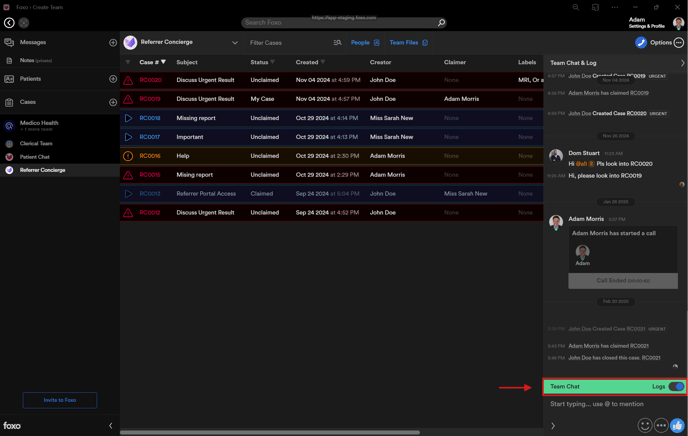This screenshot has width=688, height=436.
Task: Open the Messages section
Action: tap(33, 43)
